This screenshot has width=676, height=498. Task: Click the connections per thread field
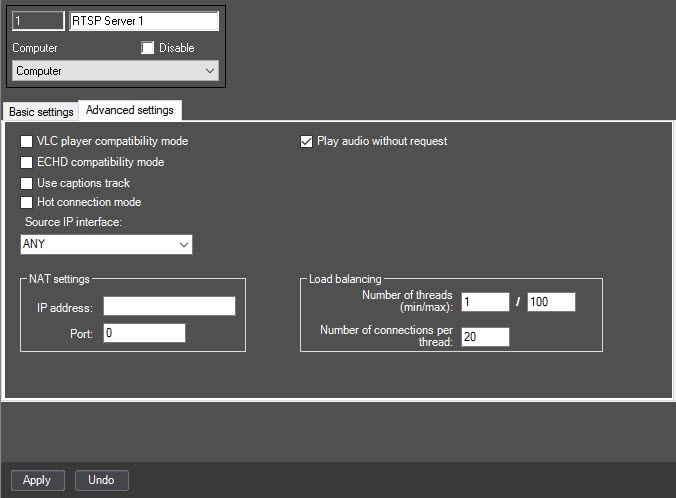coord(485,337)
